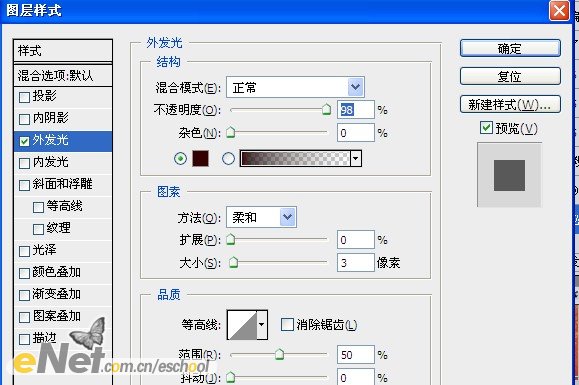This screenshot has width=579, height=385.
Task: Reset settings with the 复位 button
Action: tap(510, 76)
